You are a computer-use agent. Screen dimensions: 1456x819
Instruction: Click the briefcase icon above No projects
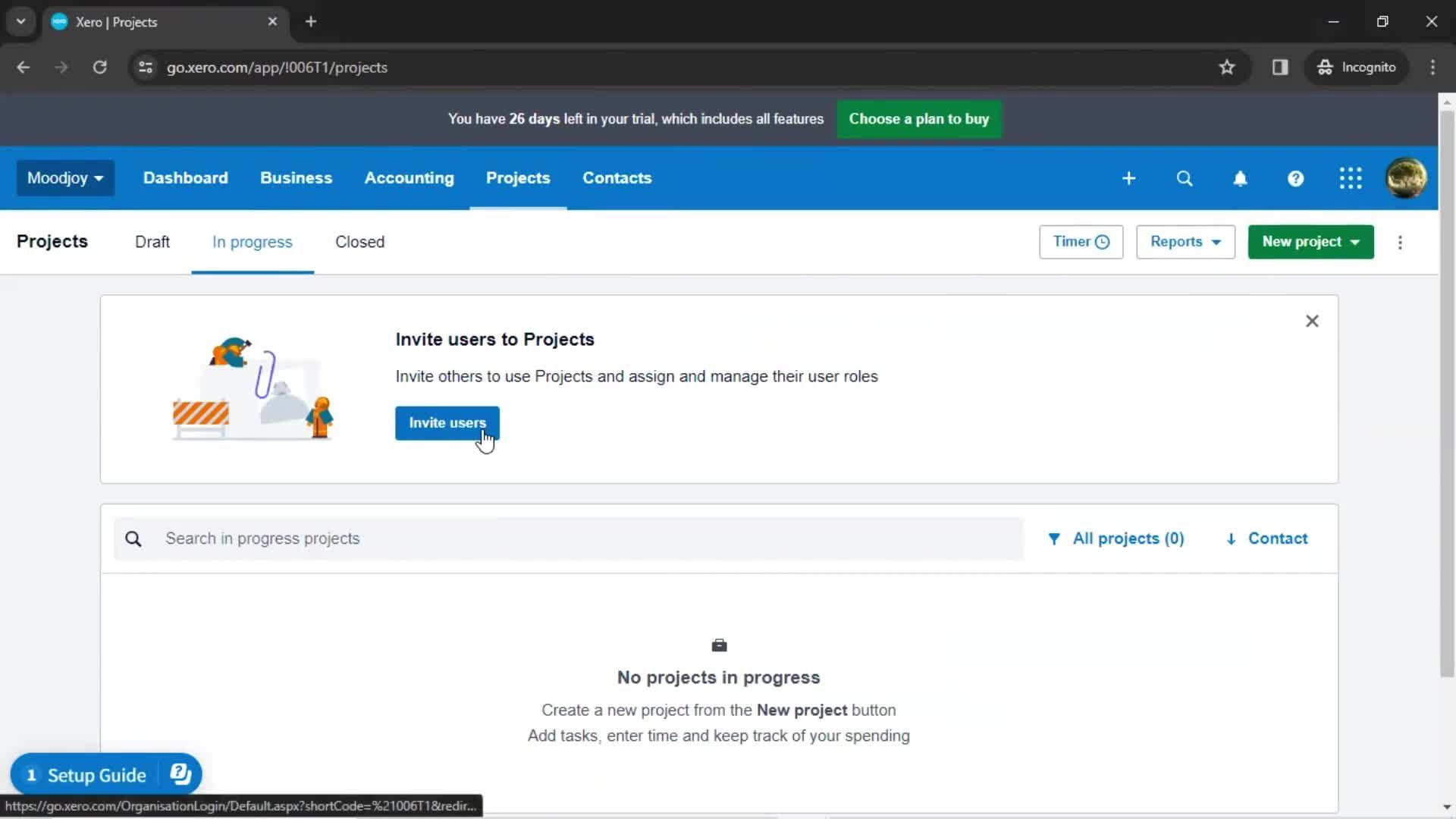(719, 645)
